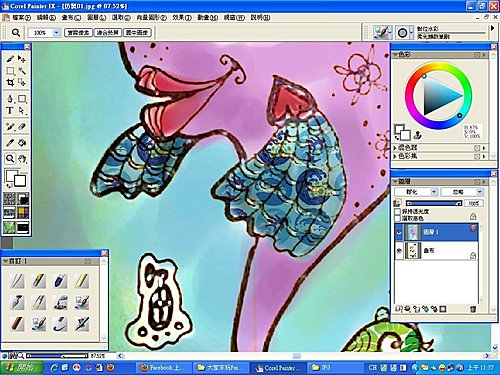Enable the pick up underlying color checkbox
This screenshot has width=500, height=375.
(x=397, y=218)
